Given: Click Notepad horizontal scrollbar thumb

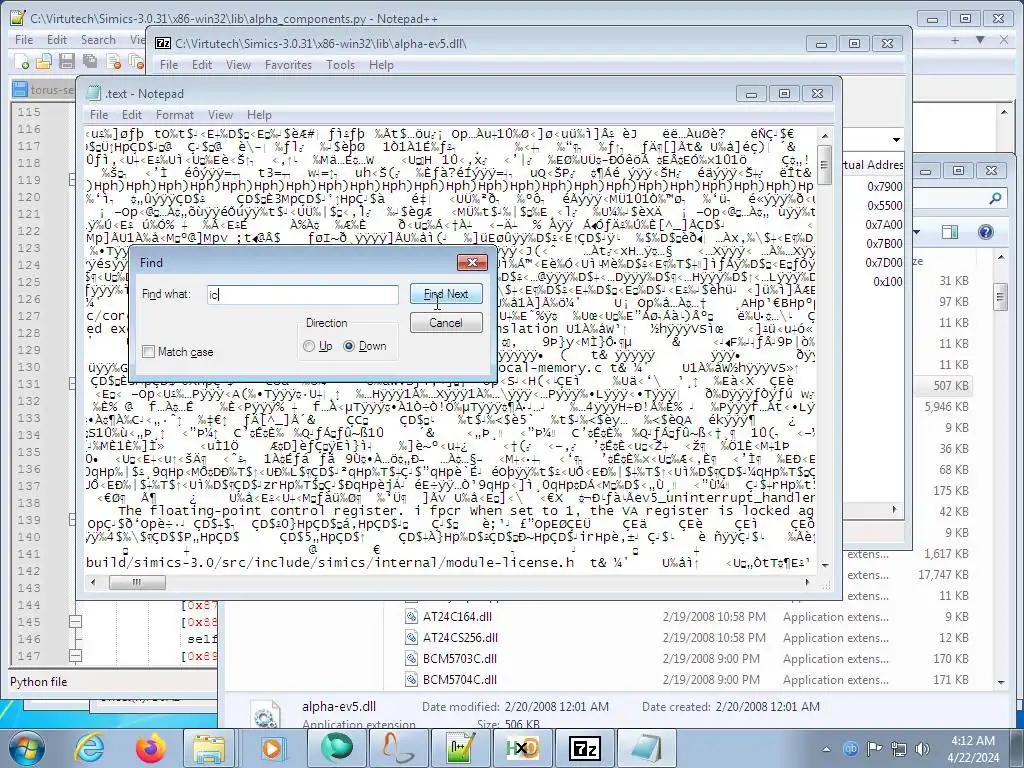Looking at the screenshot, I should [x=136, y=582].
